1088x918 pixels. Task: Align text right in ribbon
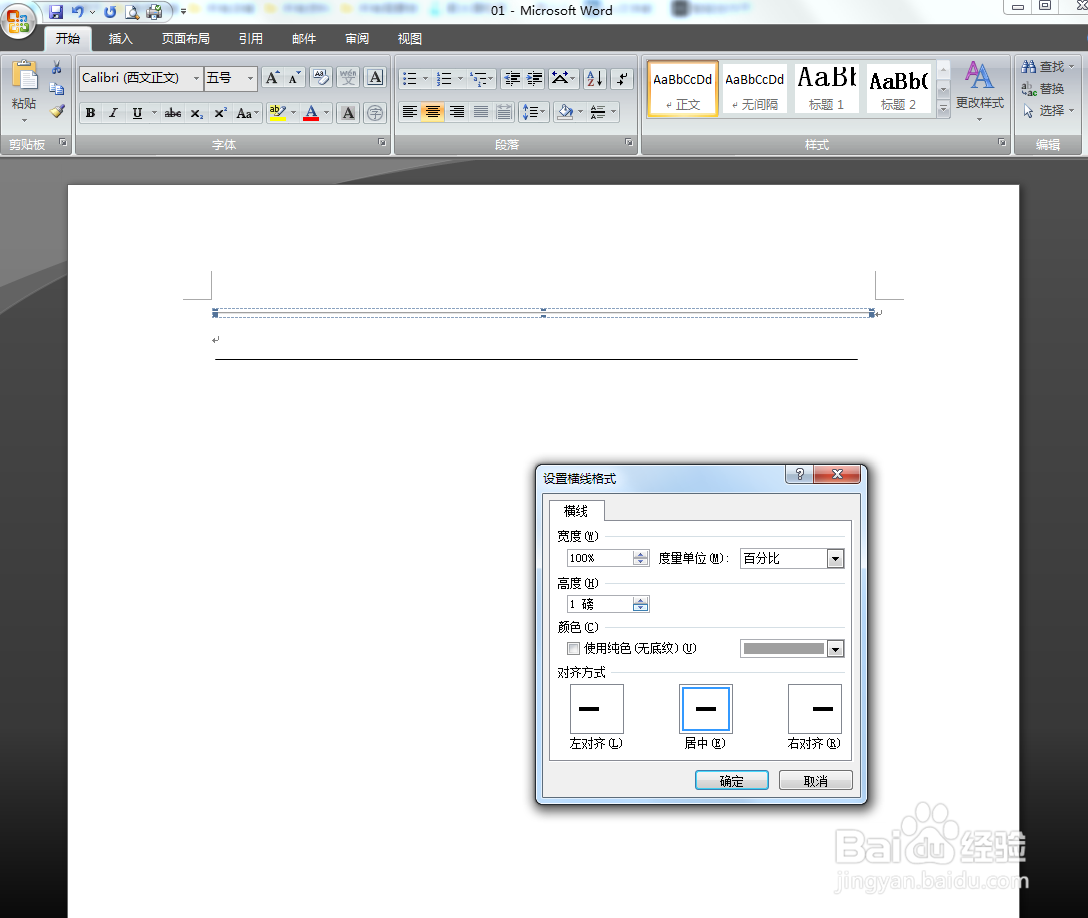[x=457, y=112]
